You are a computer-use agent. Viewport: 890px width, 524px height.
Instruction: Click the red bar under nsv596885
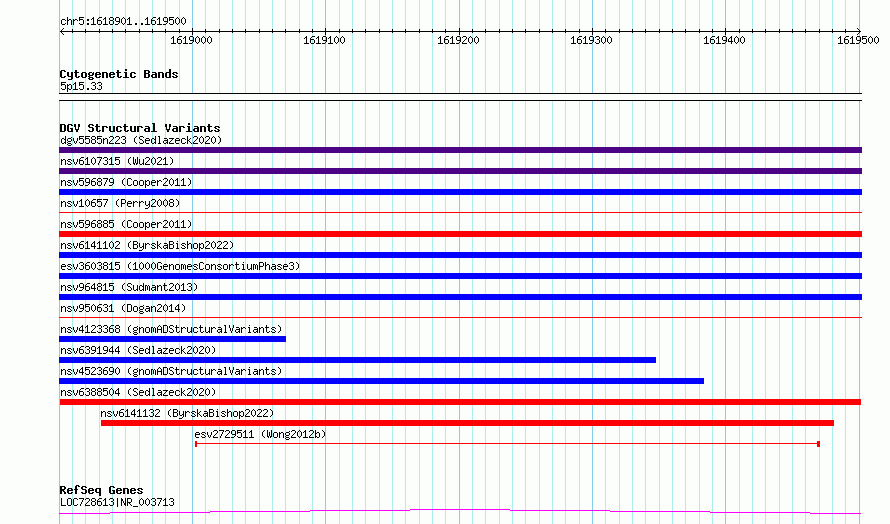460,234
